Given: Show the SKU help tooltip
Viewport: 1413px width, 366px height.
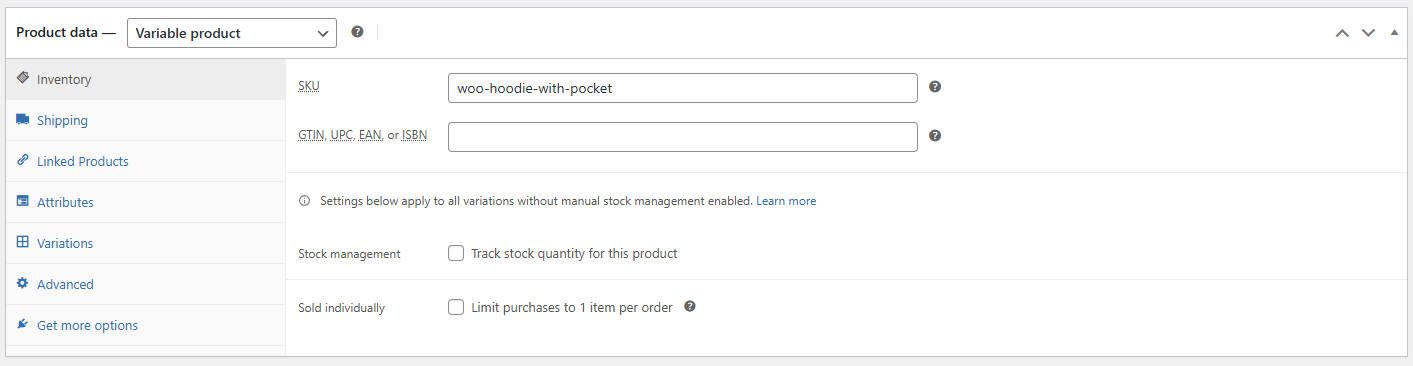Looking at the screenshot, I should pyautogui.click(x=935, y=87).
